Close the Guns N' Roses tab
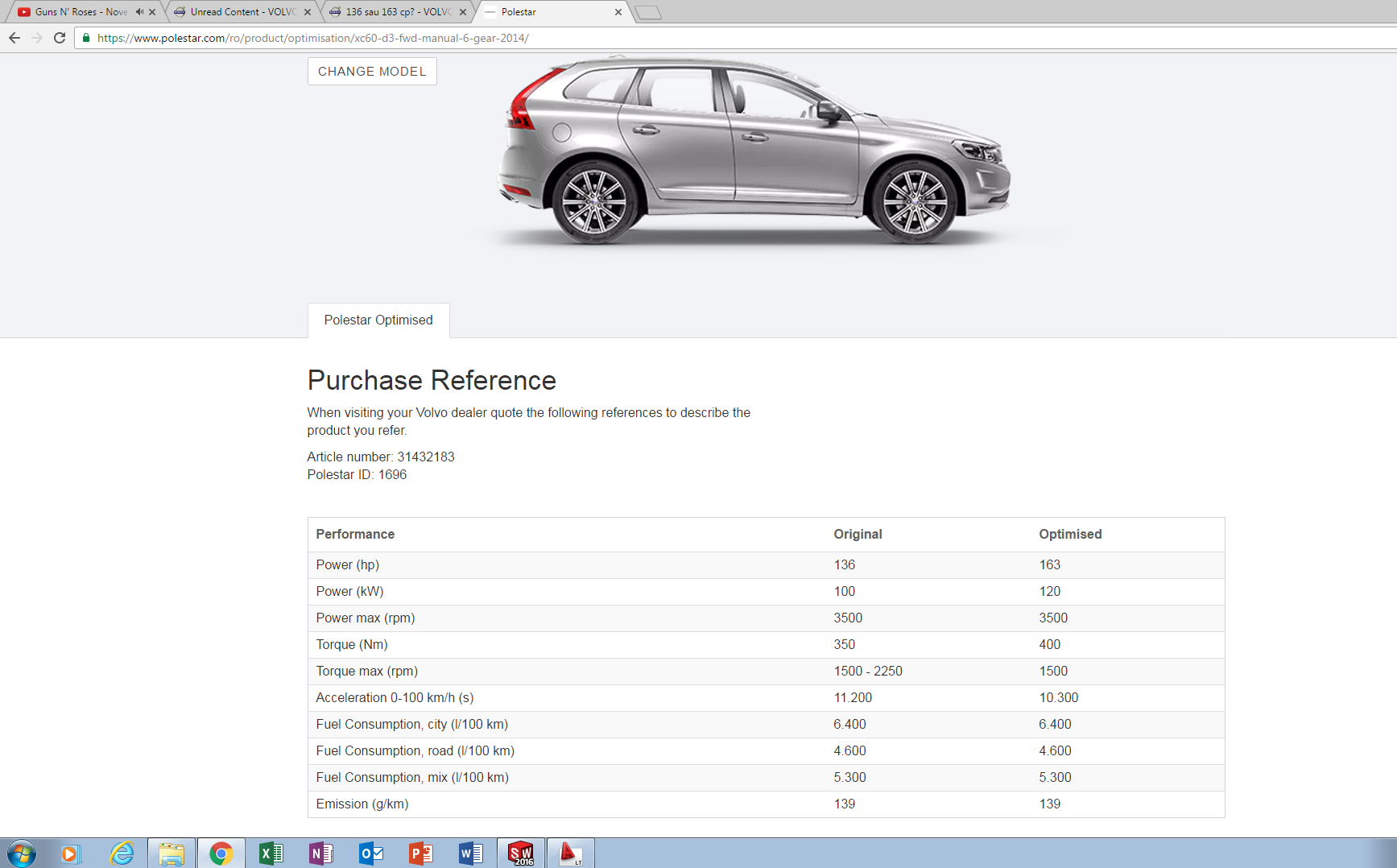The width and height of the screenshot is (1397, 868). click(x=152, y=12)
